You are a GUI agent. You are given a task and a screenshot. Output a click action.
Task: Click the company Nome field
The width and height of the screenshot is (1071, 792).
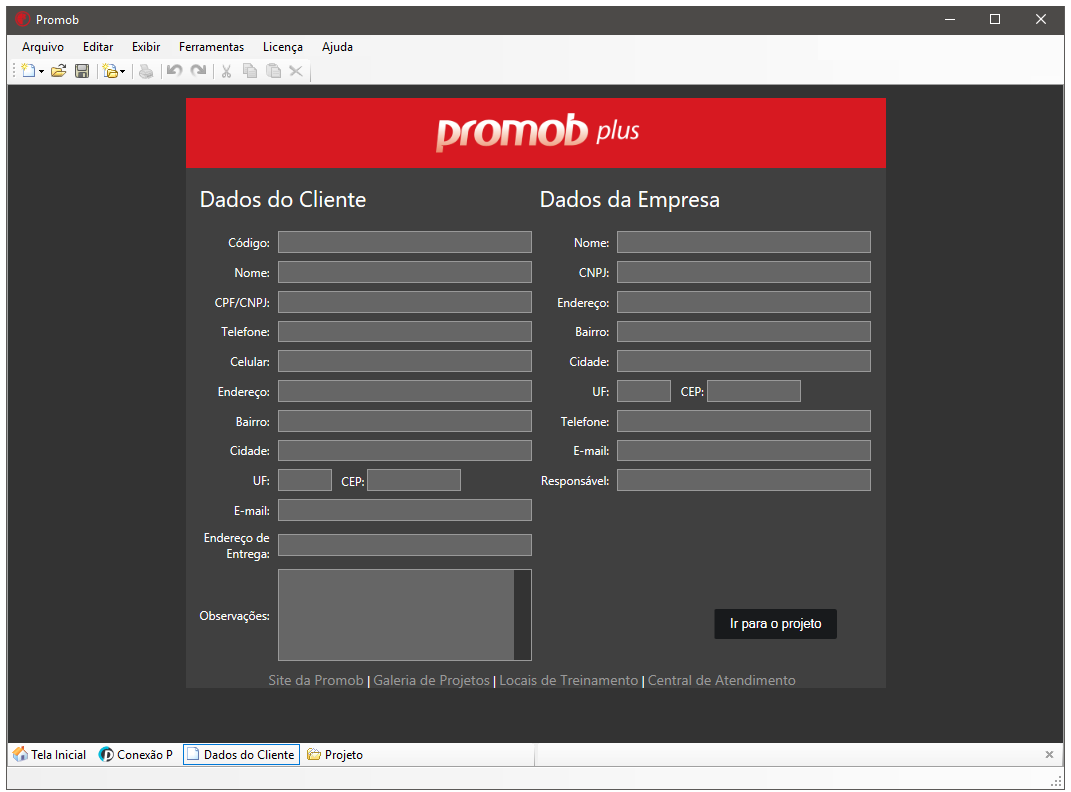[x=744, y=242]
